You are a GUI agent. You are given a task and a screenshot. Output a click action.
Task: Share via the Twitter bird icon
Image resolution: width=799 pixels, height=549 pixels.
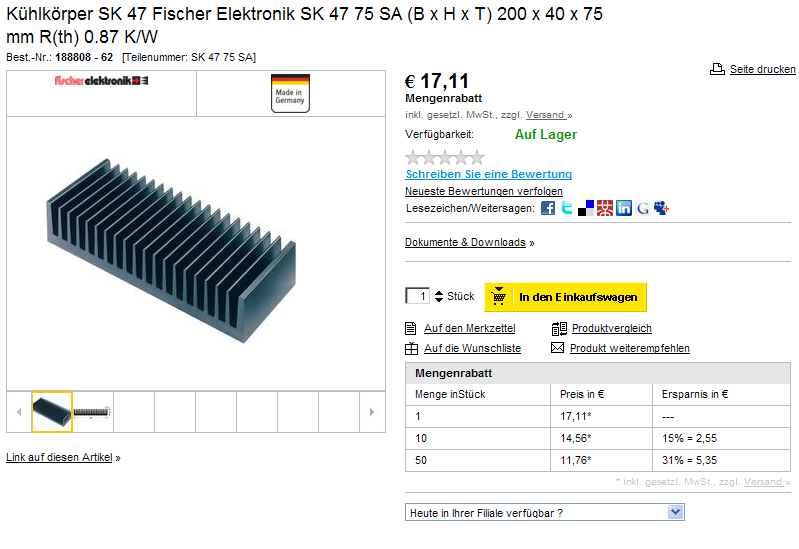pos(567,208)
